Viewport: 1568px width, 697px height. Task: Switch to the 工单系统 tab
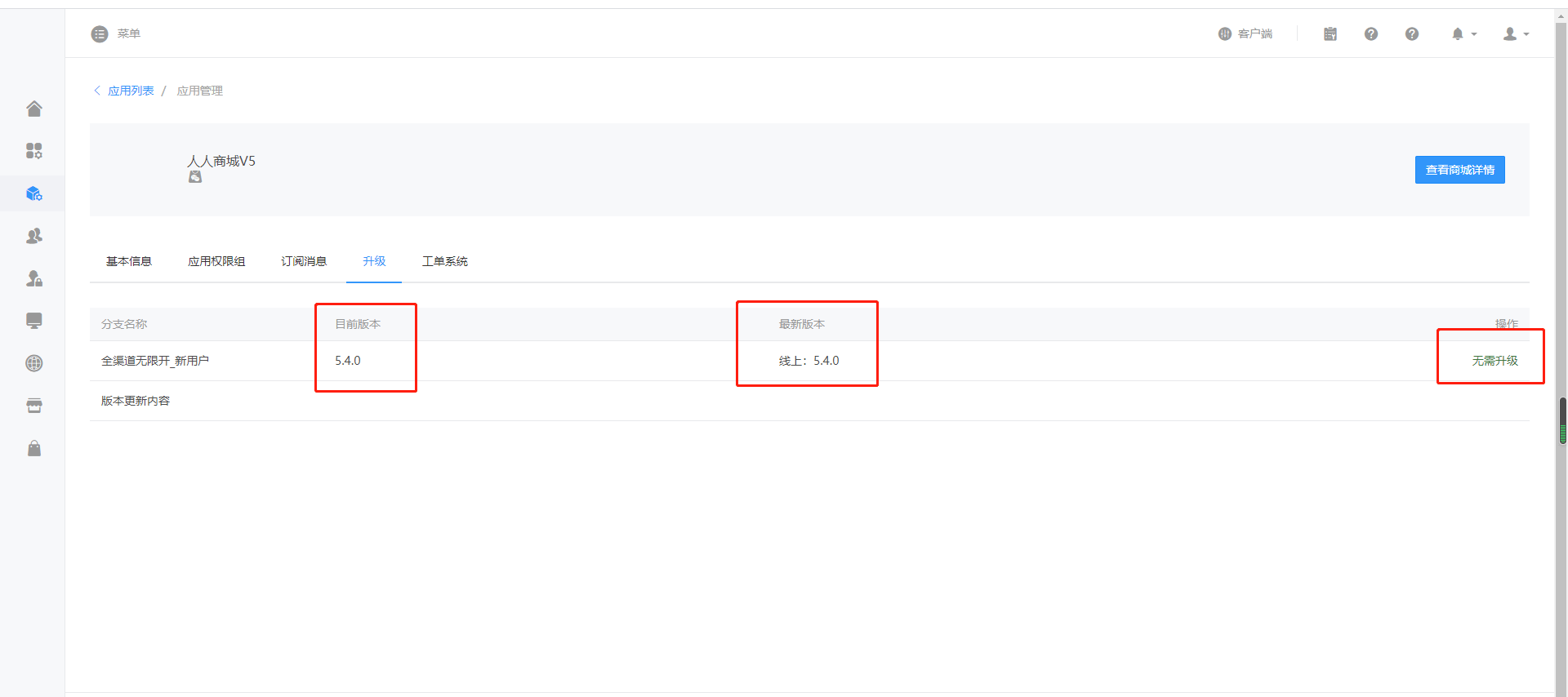click(x=445, y=261)
